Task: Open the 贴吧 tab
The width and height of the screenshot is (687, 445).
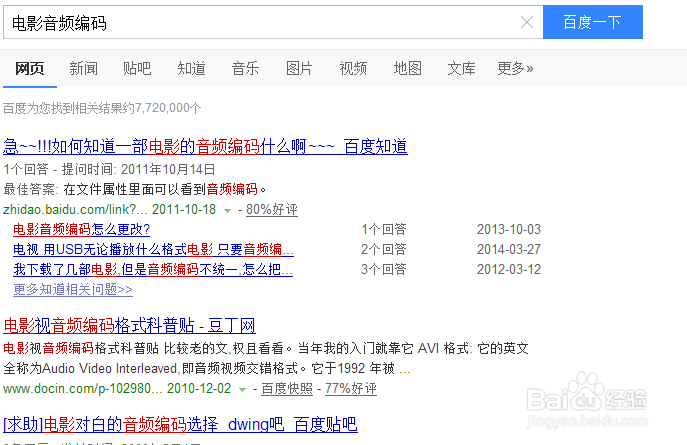Action: click(x=137, y=68)
